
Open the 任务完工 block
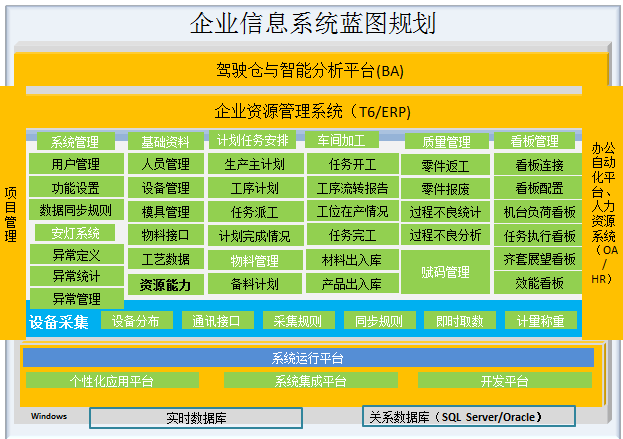click(352, 234)
